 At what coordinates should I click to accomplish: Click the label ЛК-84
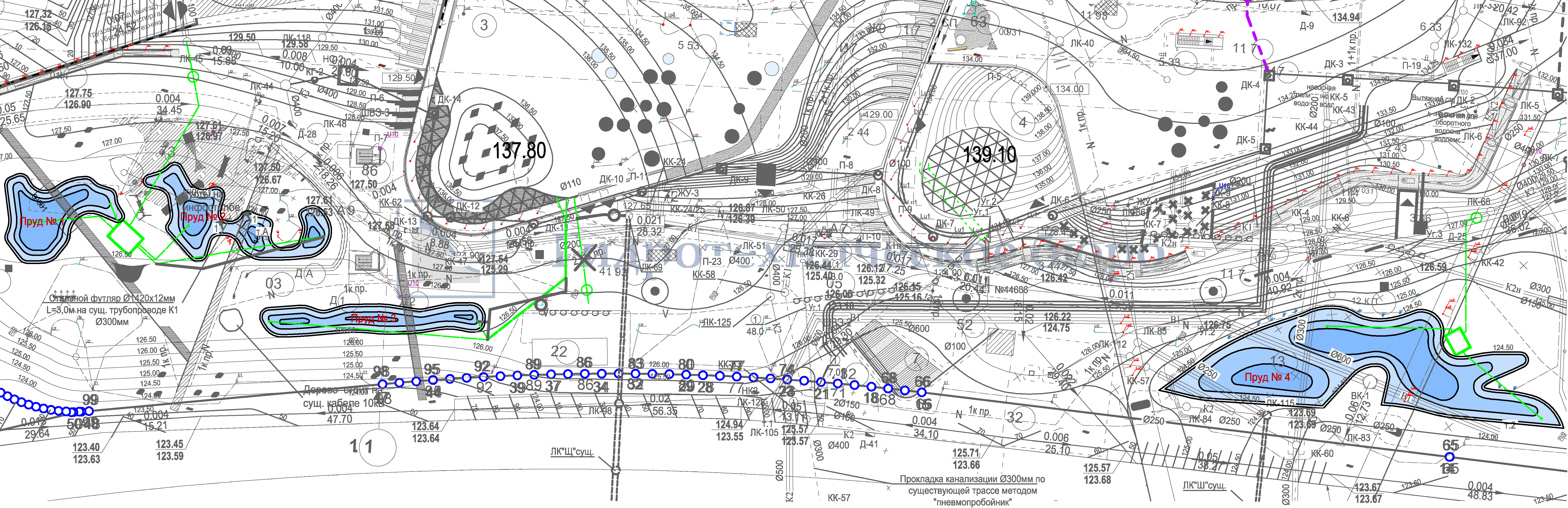[x=1200, y=419]
